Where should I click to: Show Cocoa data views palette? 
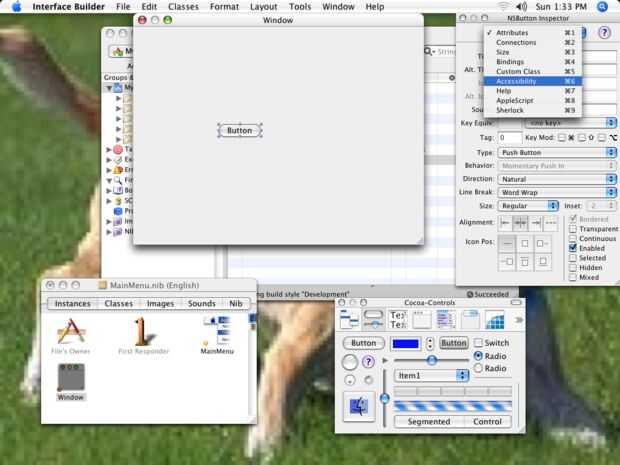446,319
